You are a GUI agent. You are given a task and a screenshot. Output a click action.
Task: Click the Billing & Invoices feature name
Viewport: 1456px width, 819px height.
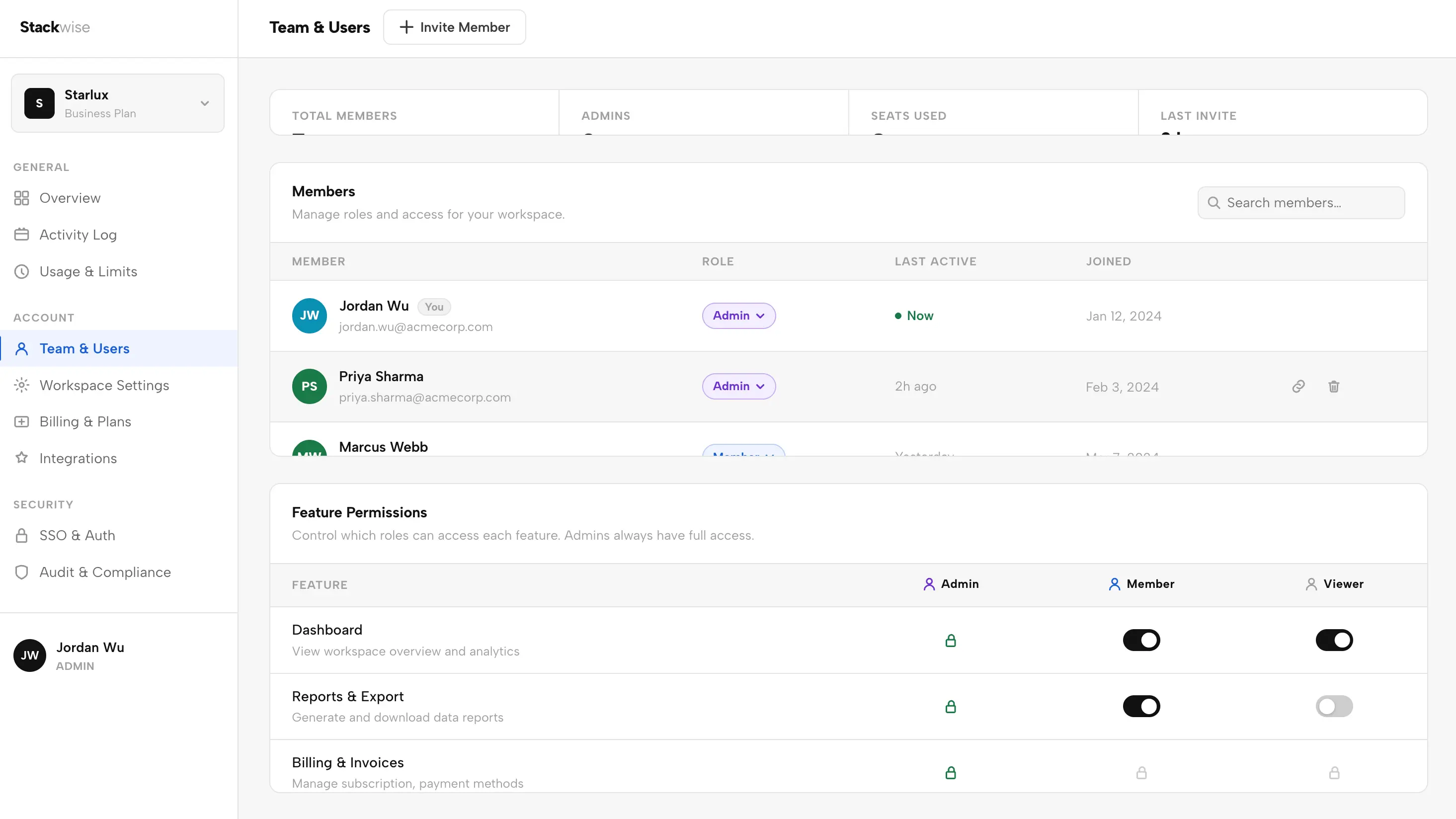pos(348,762)
